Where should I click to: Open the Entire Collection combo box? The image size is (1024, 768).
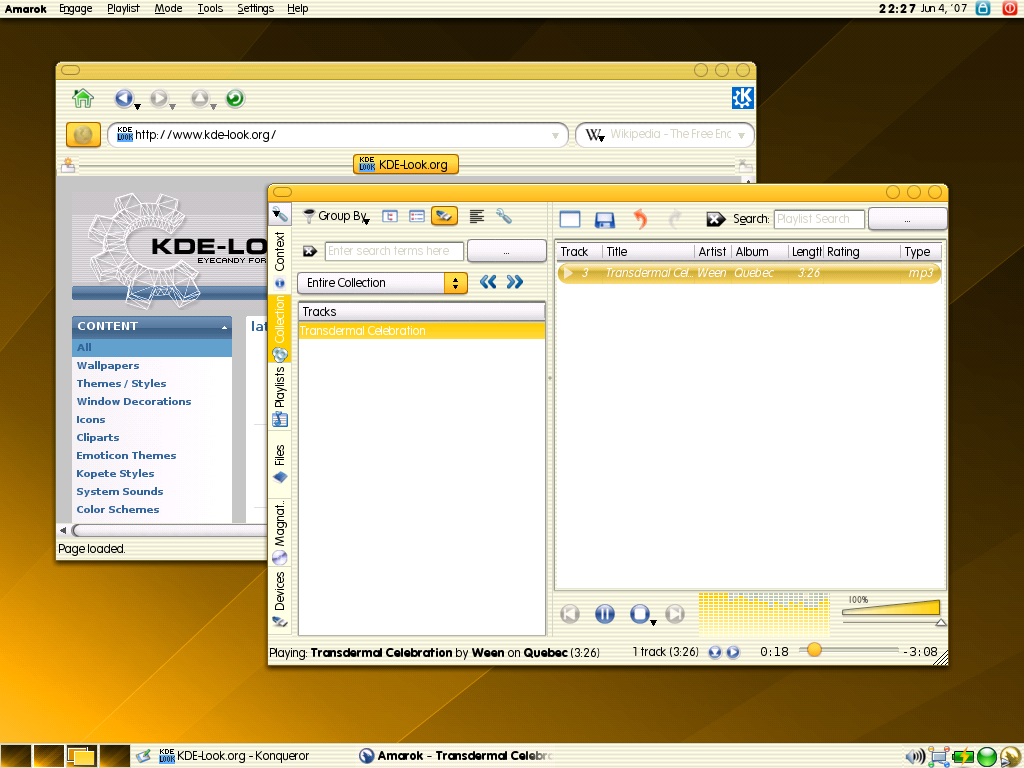(x=382, y=283)
